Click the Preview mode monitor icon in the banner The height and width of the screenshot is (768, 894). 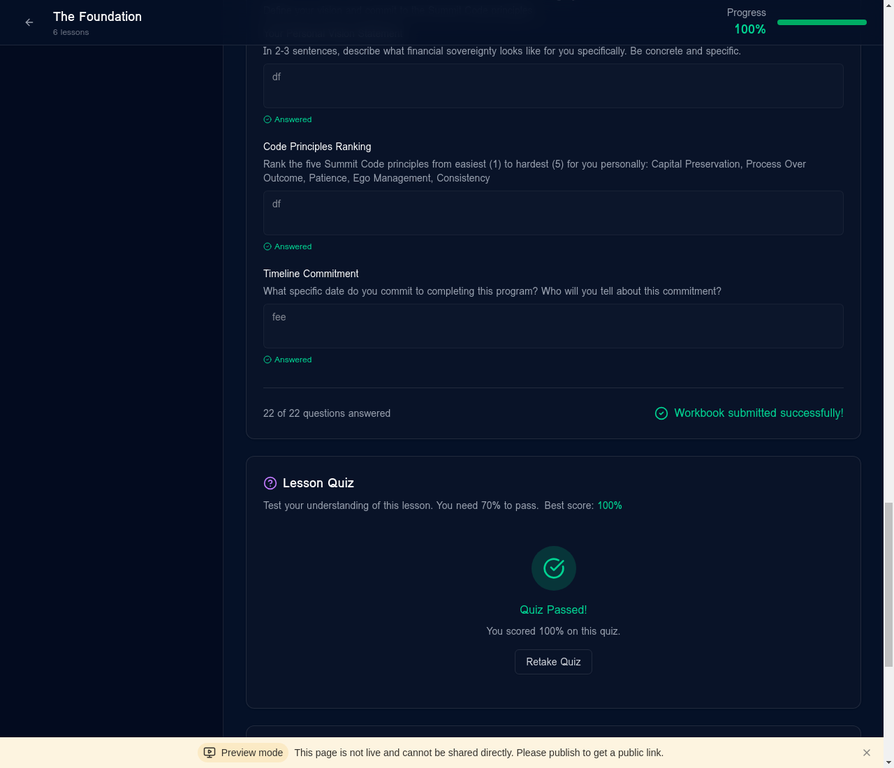[x=210, y=752]
